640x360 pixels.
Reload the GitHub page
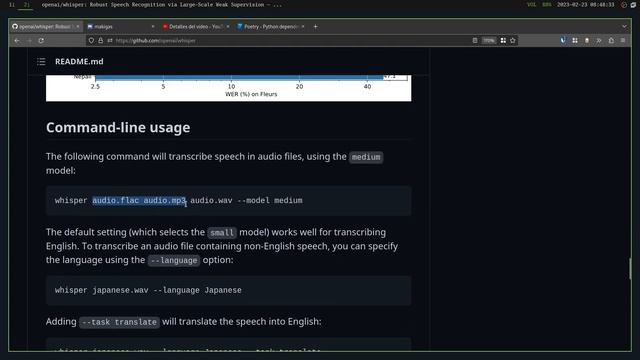[41, 40]
